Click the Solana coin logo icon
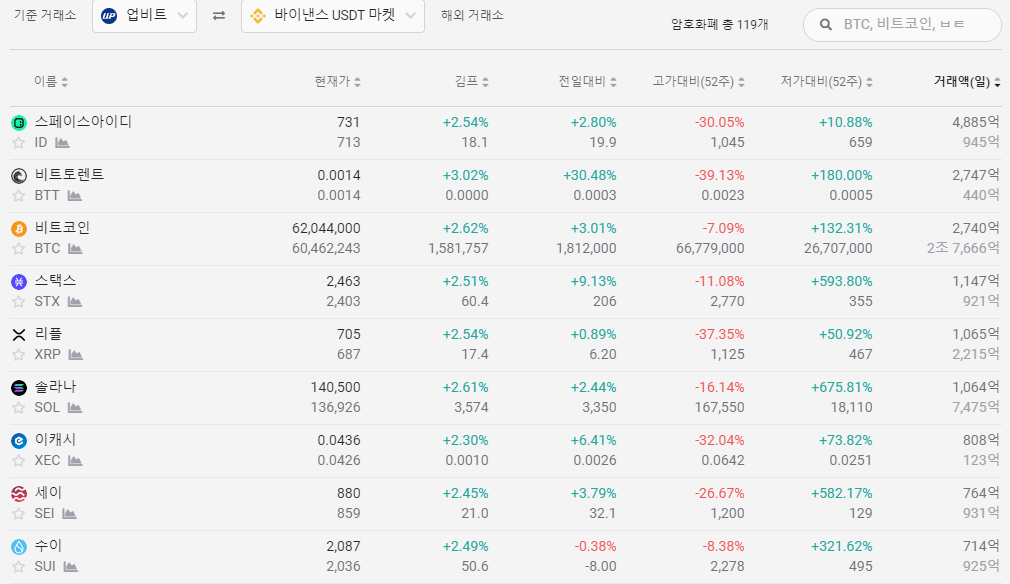Viewport: 1010px width, 584px height. coord(19,388)
